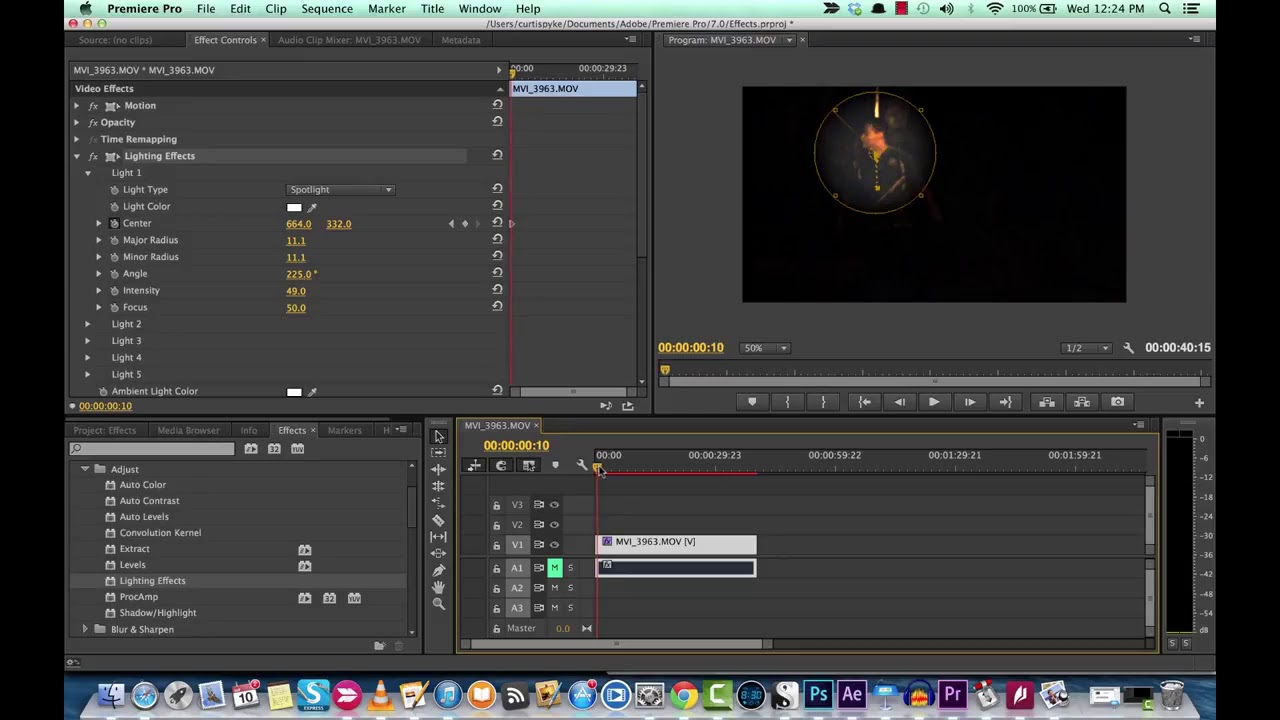Collapse the Adjust effects folder
1280x720 pixels.
click(85, 469)
